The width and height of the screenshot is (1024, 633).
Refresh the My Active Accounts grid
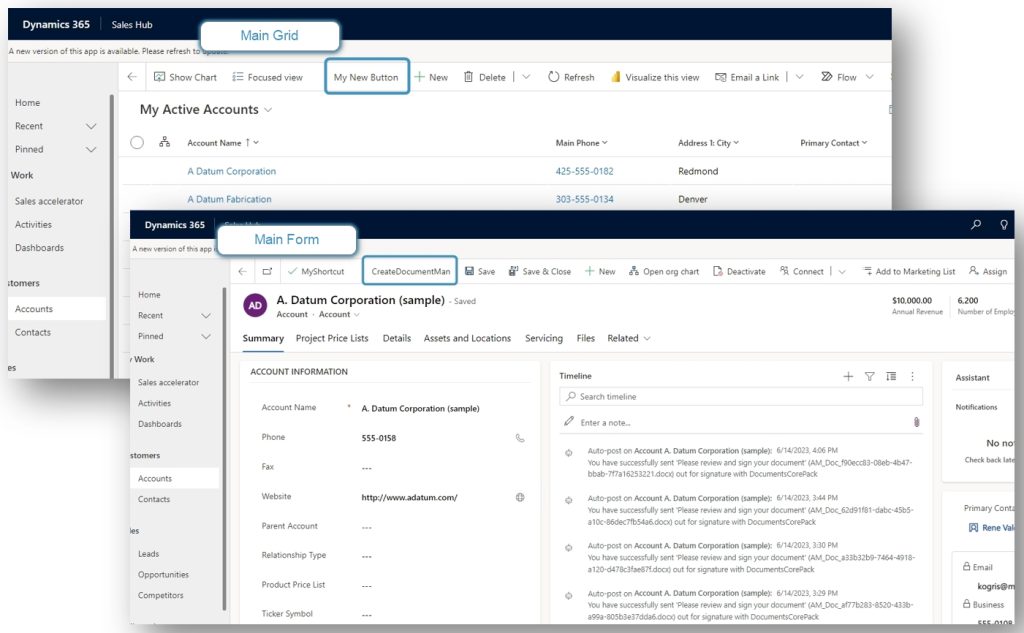click(x=571, y=77)
